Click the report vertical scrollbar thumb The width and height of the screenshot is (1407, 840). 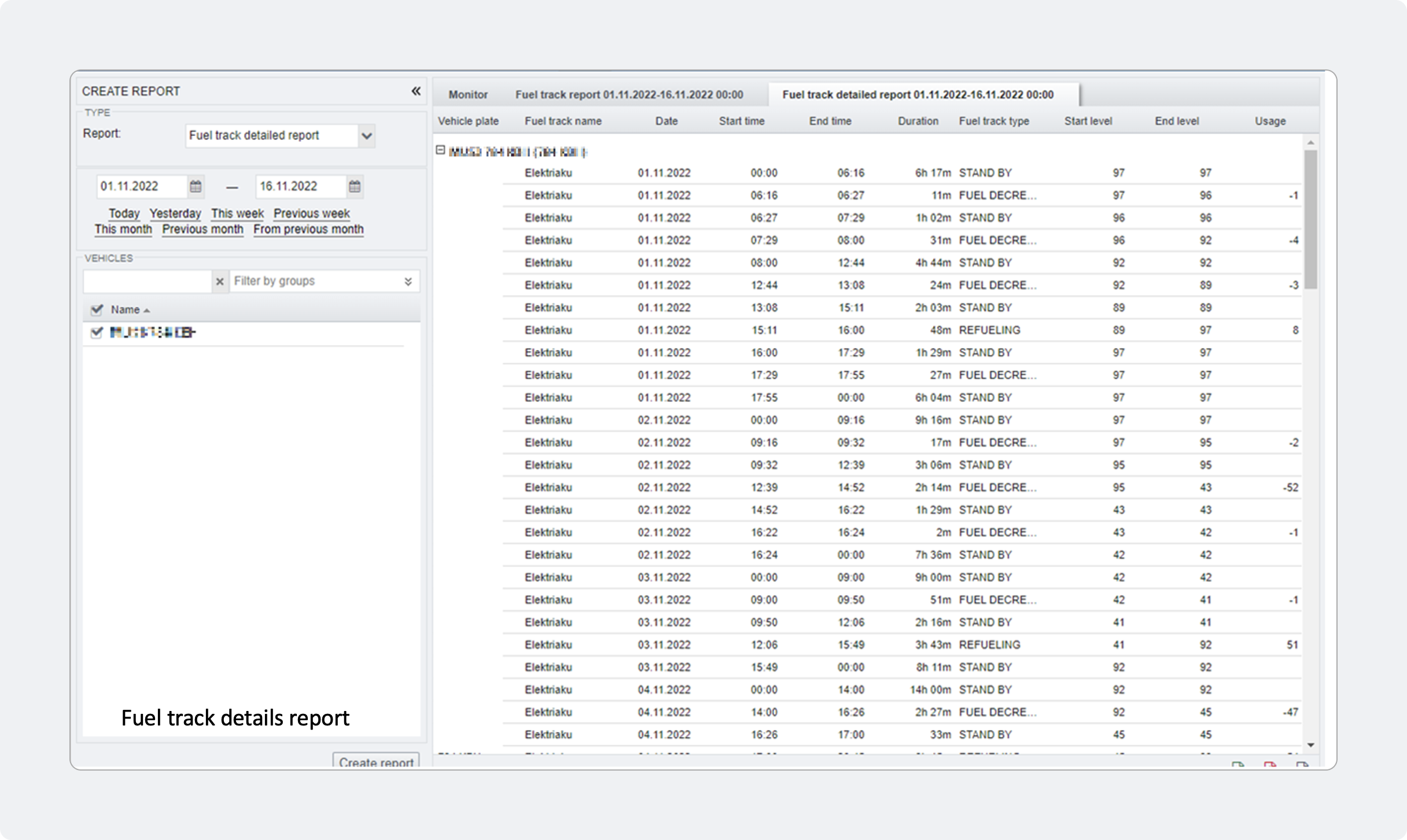click(1310, 219)
